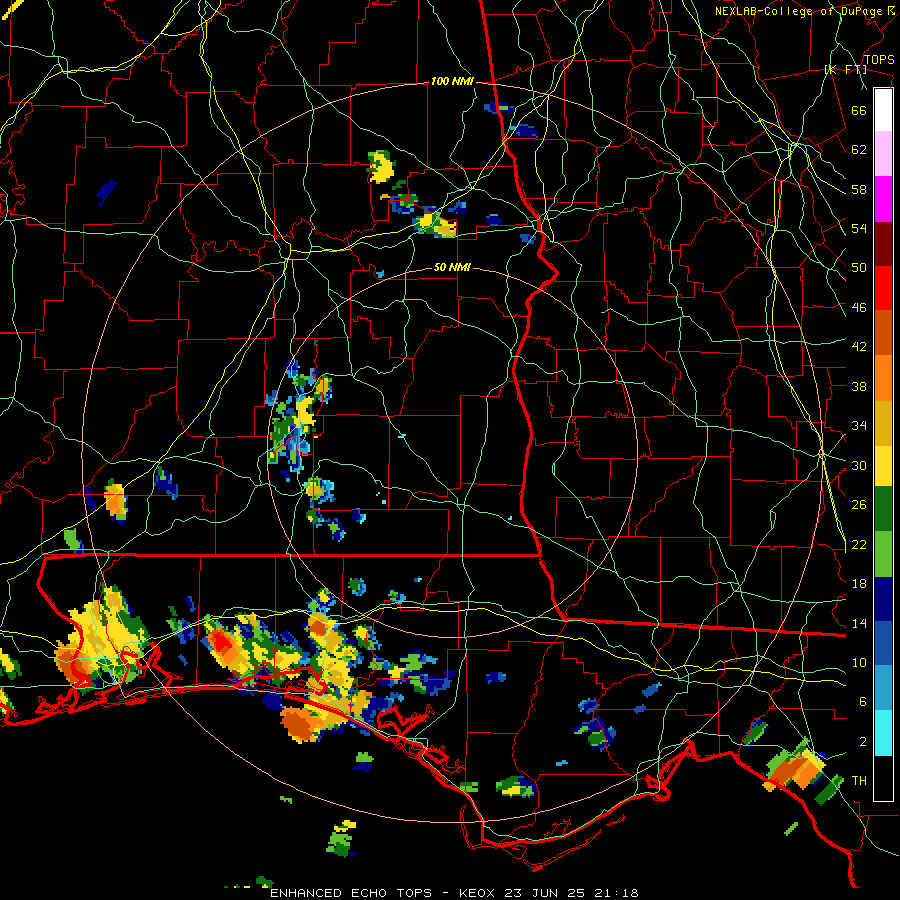Click the 6 value on the legend

coord(863,702)
